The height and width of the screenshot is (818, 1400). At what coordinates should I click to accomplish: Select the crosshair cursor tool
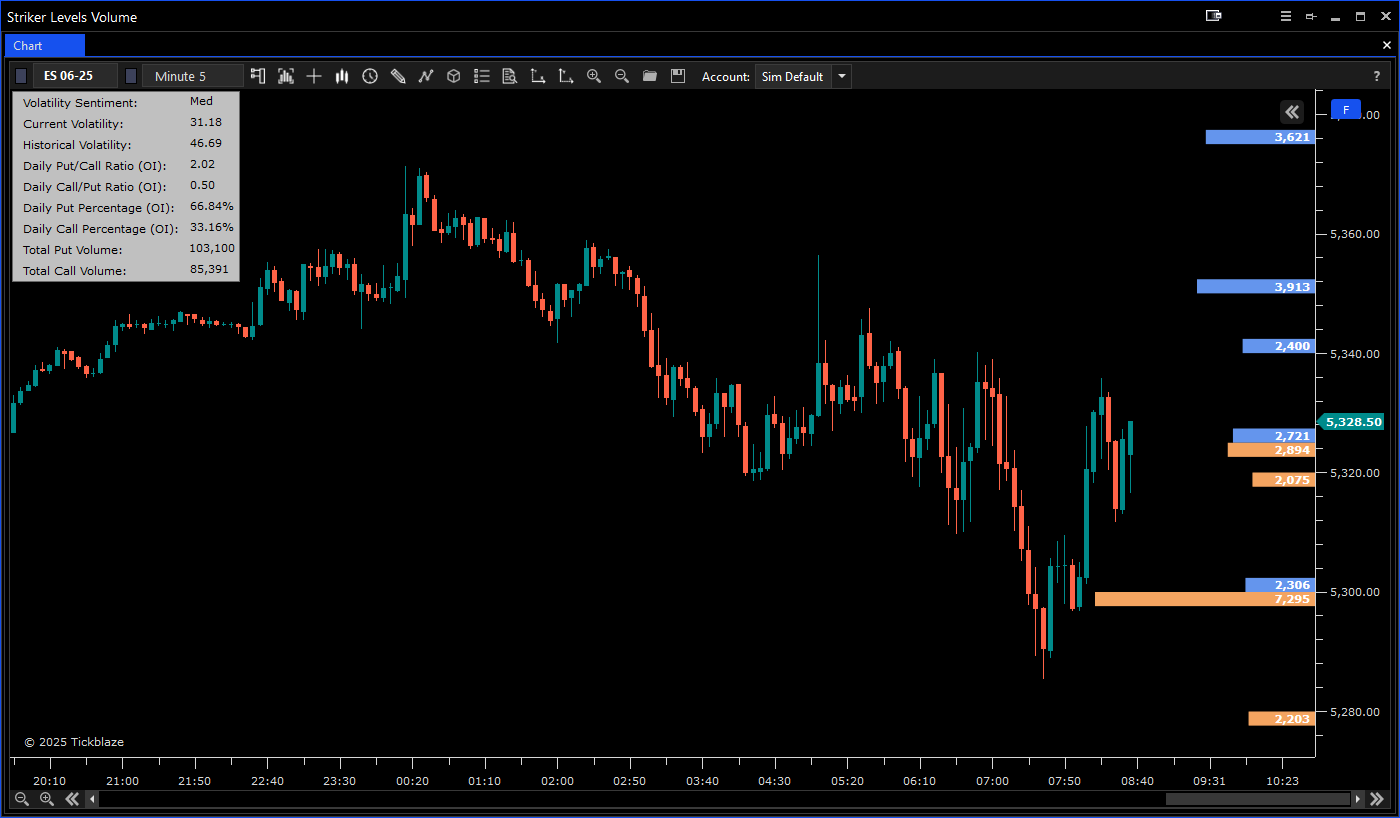(314, 76)
